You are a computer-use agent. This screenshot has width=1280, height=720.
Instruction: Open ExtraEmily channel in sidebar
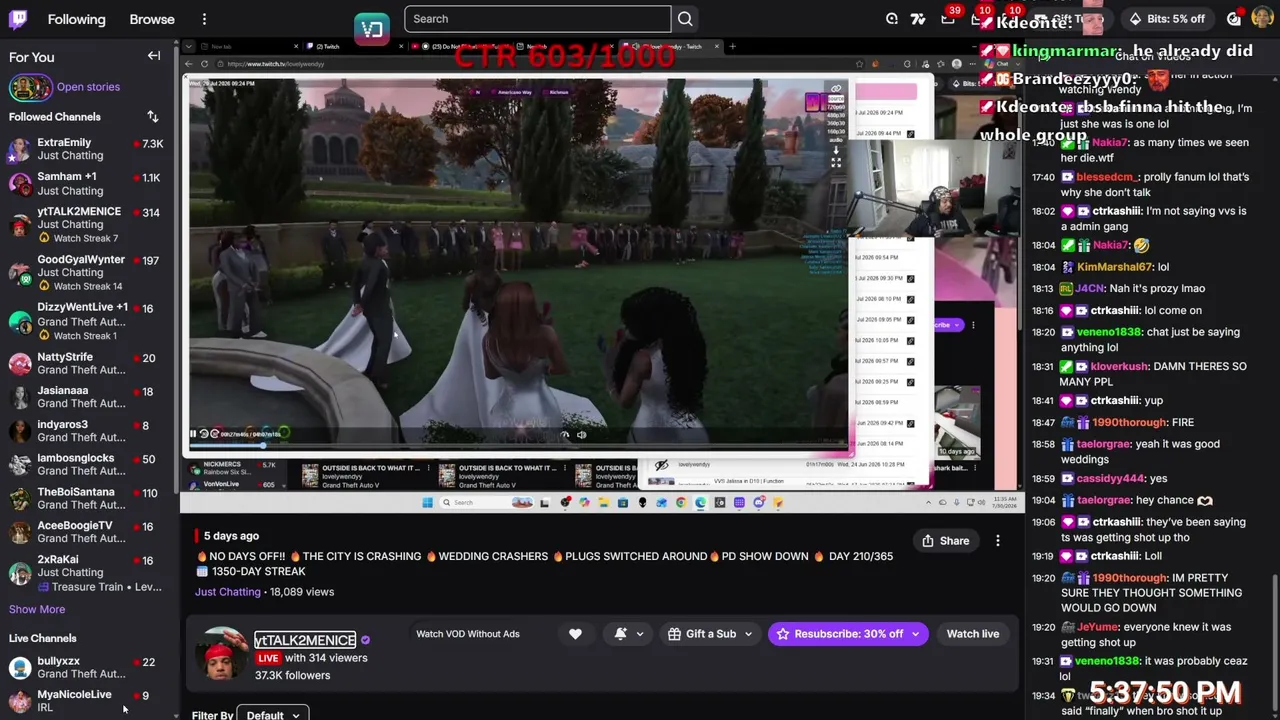tap(86, 149)
